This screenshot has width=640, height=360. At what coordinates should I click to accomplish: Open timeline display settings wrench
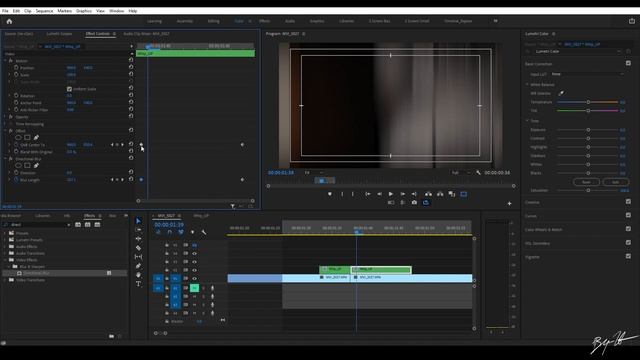click(x=204, y=232)
